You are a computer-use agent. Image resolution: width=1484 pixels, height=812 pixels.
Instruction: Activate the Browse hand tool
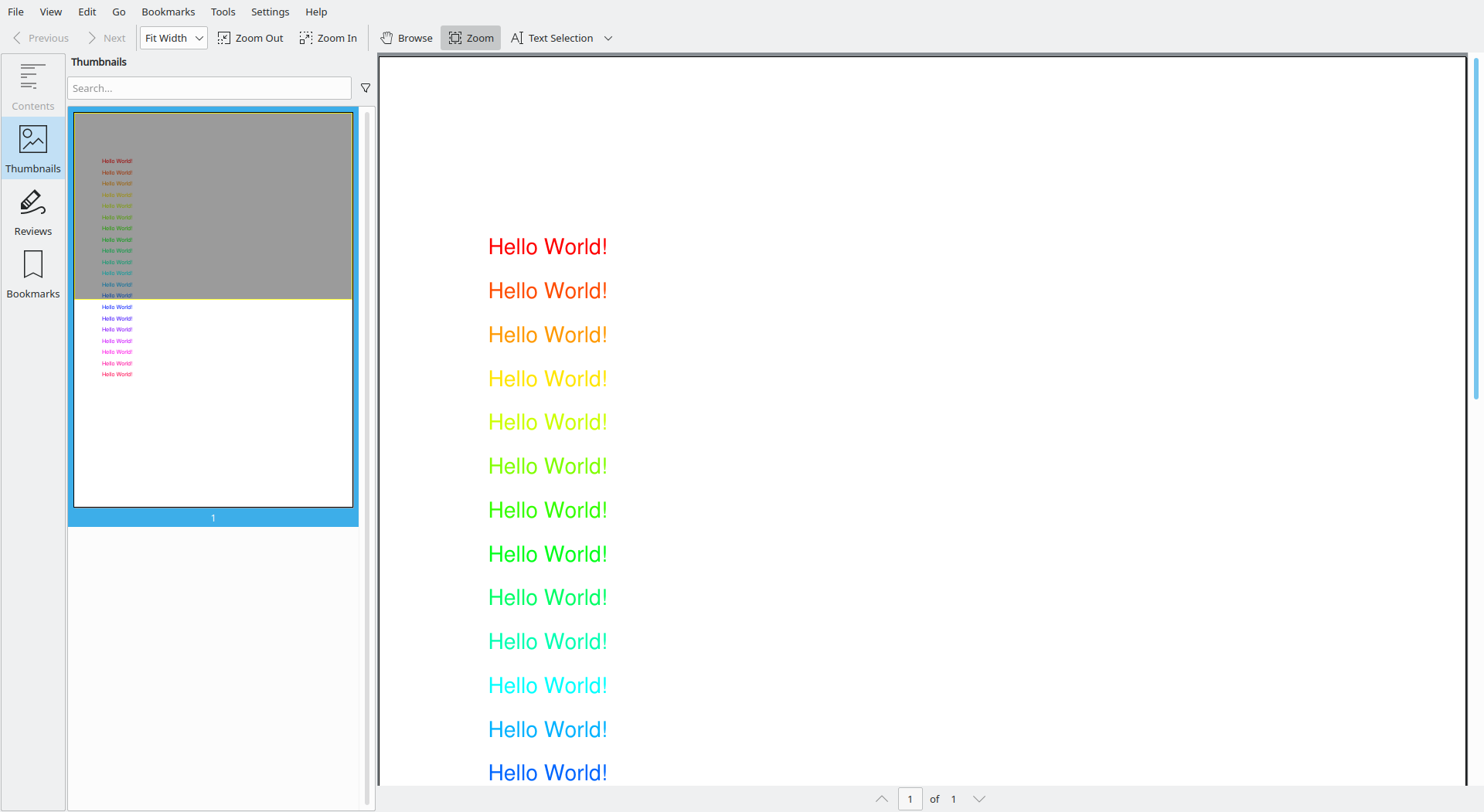[x=407, y=38]
